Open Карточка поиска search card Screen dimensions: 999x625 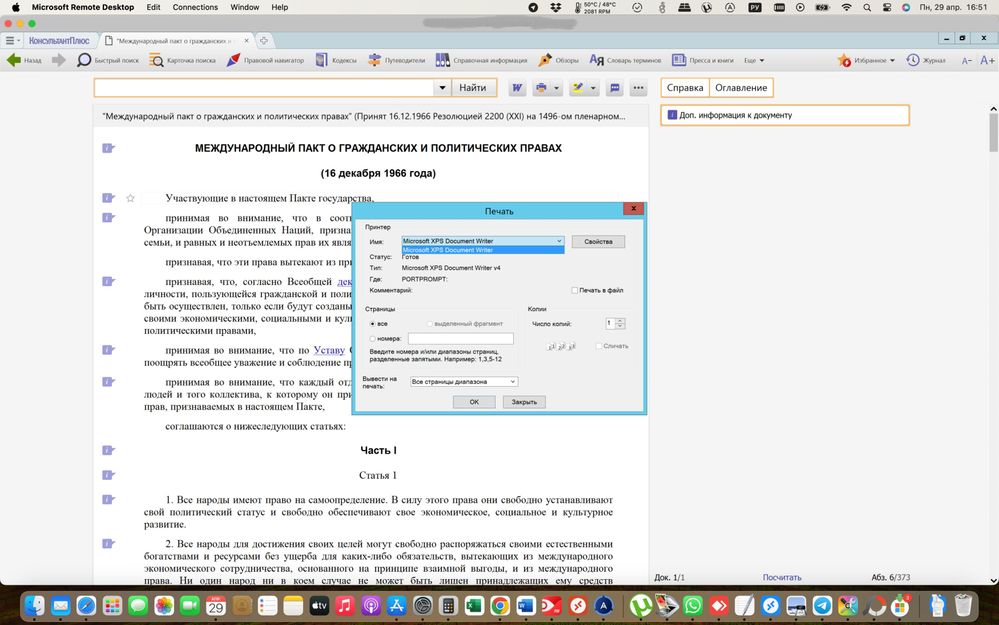coord(182,60)
